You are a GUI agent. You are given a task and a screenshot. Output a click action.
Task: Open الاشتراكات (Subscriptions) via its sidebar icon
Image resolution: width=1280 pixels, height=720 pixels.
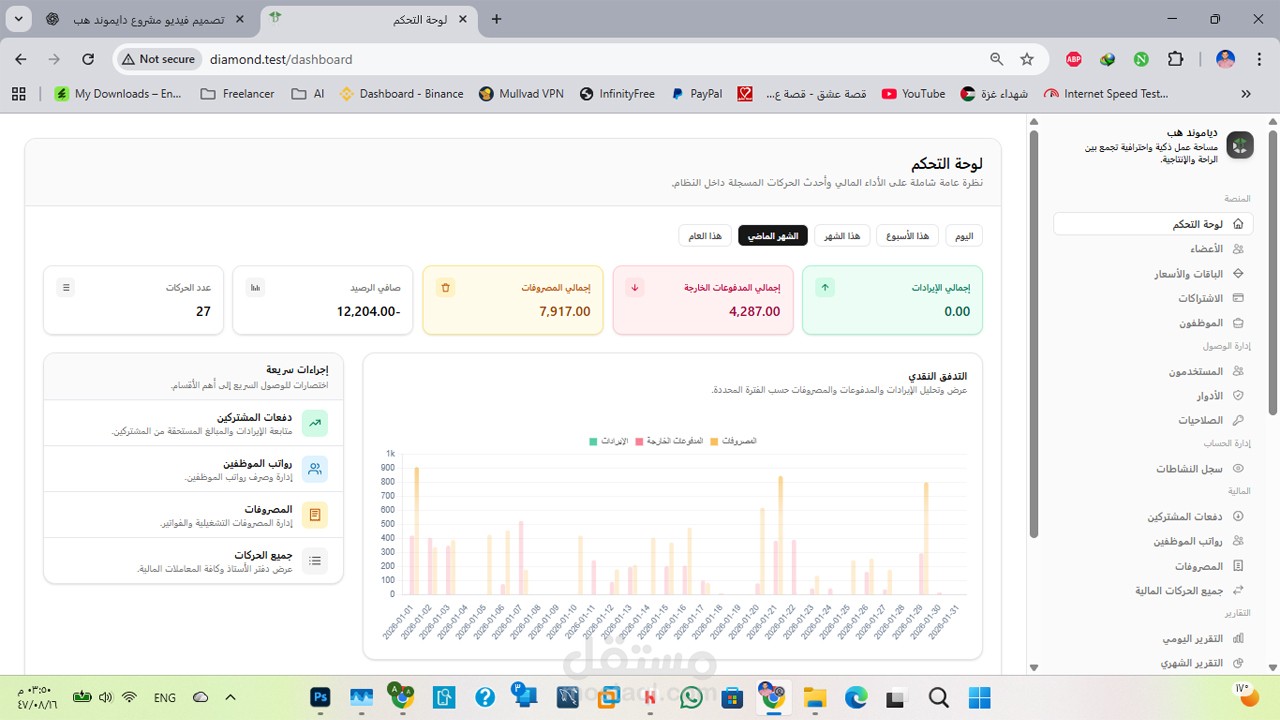point(1236,297)
